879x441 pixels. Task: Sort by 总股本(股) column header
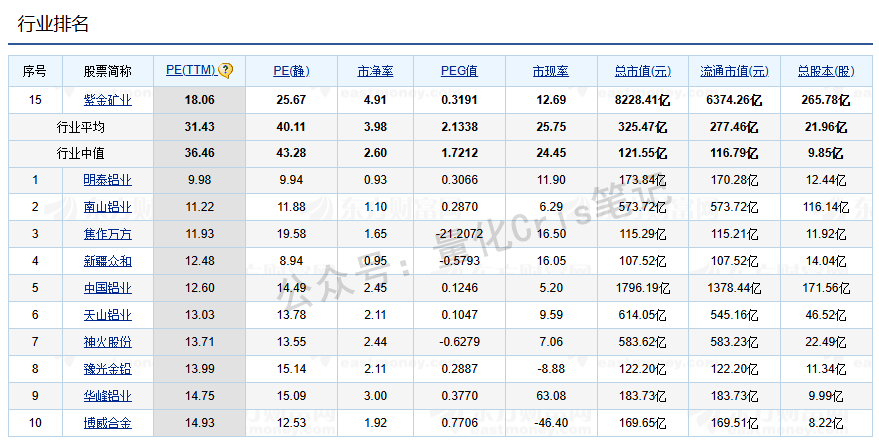[826, 71]
